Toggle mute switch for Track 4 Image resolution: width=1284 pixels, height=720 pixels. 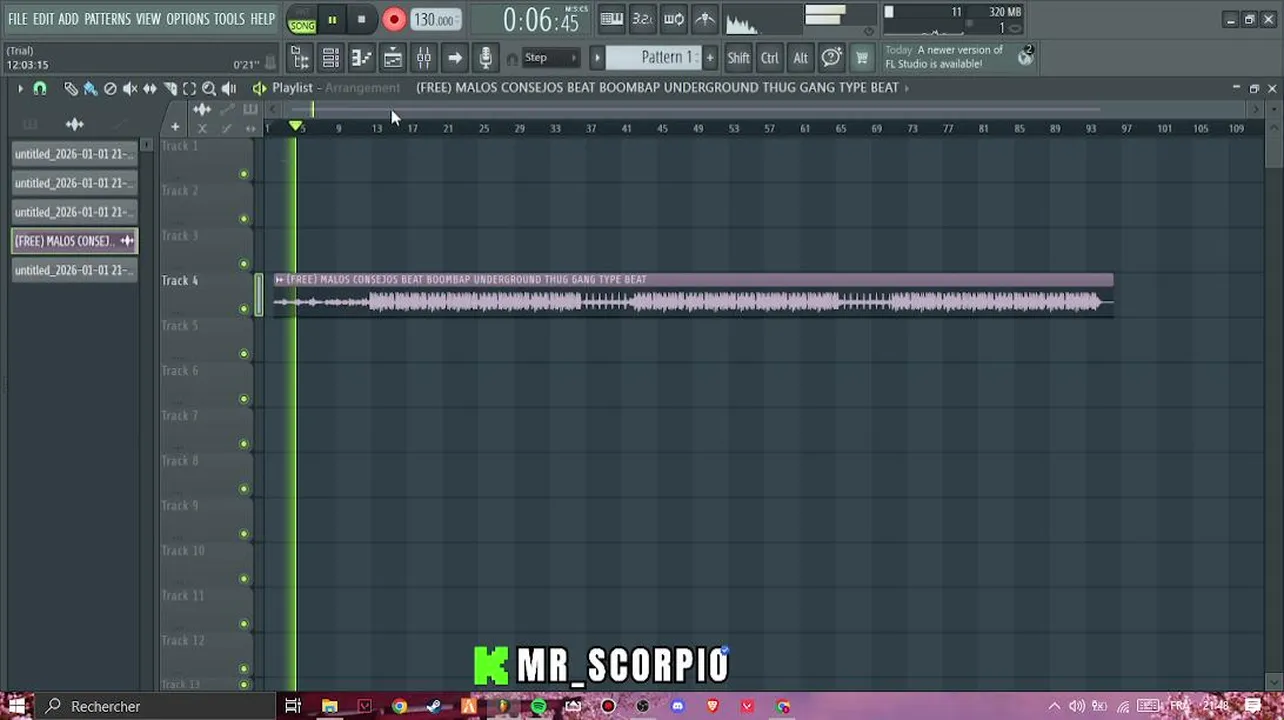[243, 309]
